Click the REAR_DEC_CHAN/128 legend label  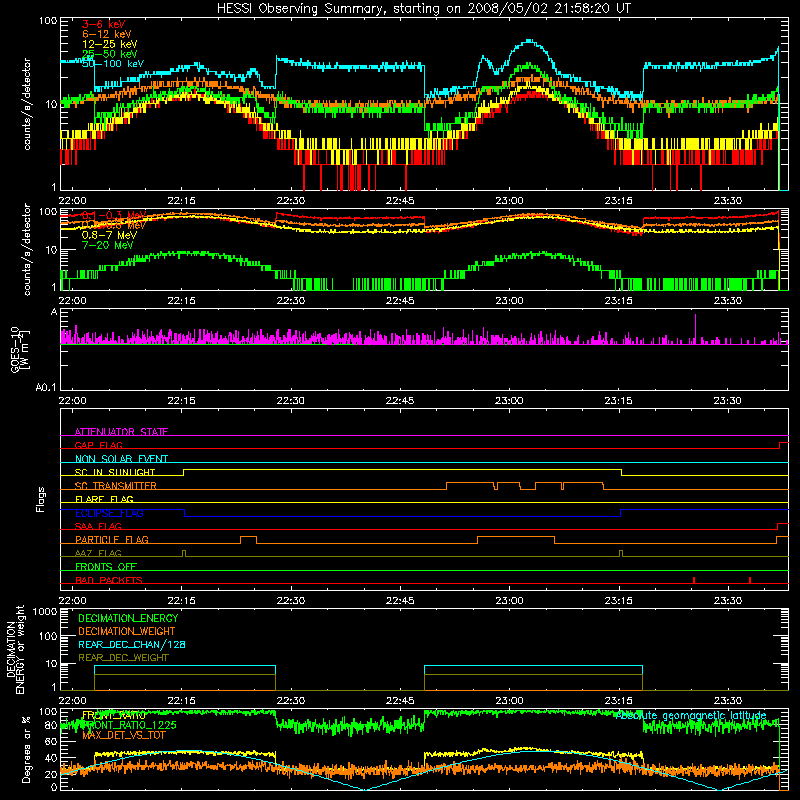pos(132,644)
